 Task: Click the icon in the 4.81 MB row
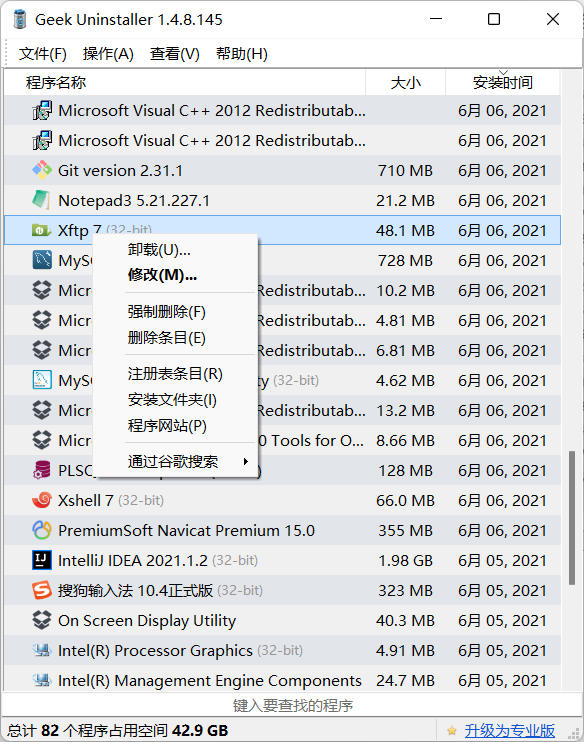coord(42,320)
